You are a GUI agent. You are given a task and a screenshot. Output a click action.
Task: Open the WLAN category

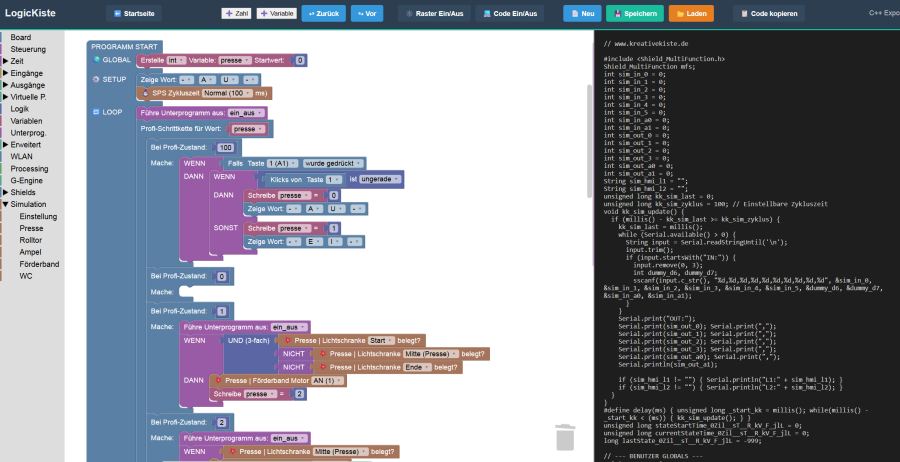click(x=21, y=157)
